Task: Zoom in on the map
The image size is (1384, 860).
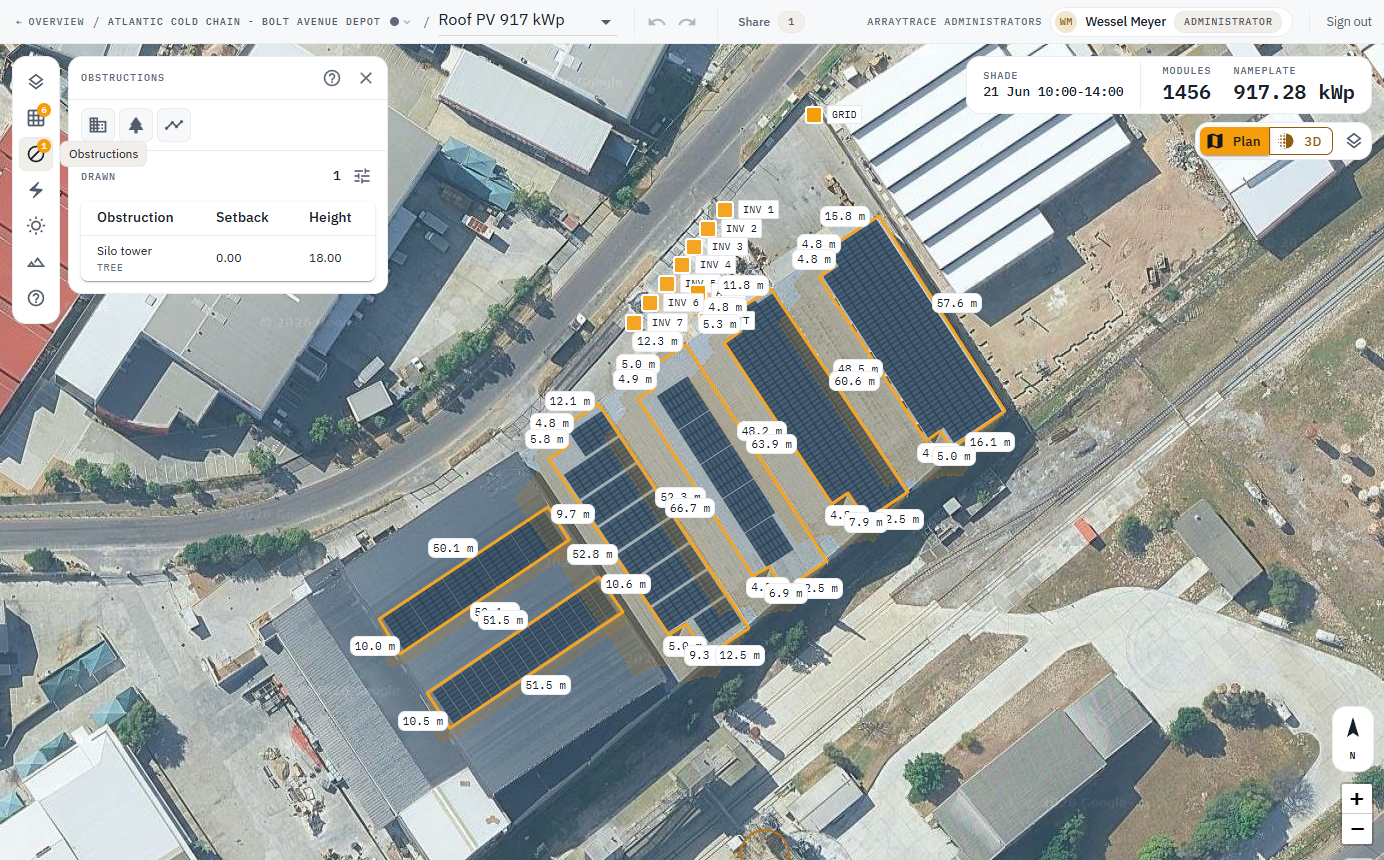Action: 1357,799
